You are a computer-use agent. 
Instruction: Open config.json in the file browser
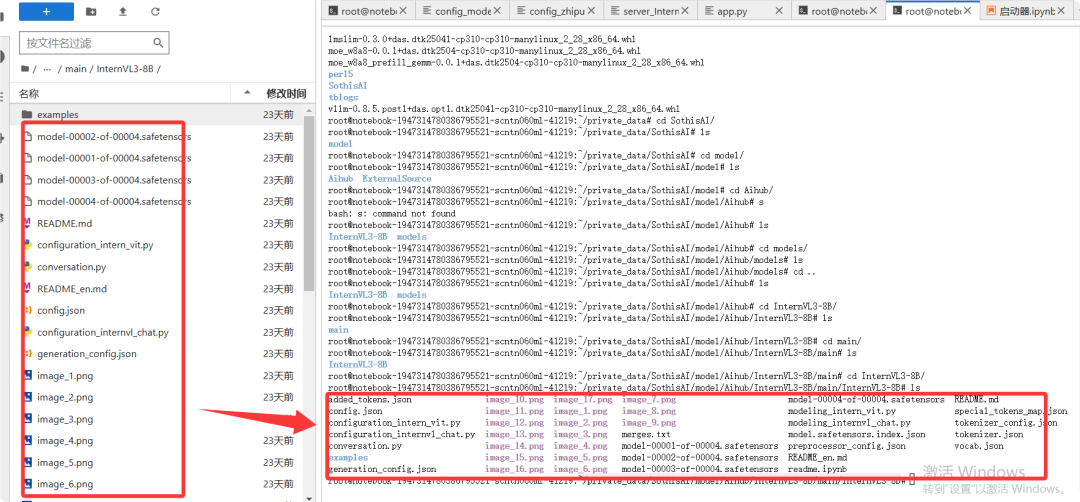(61, 311)
